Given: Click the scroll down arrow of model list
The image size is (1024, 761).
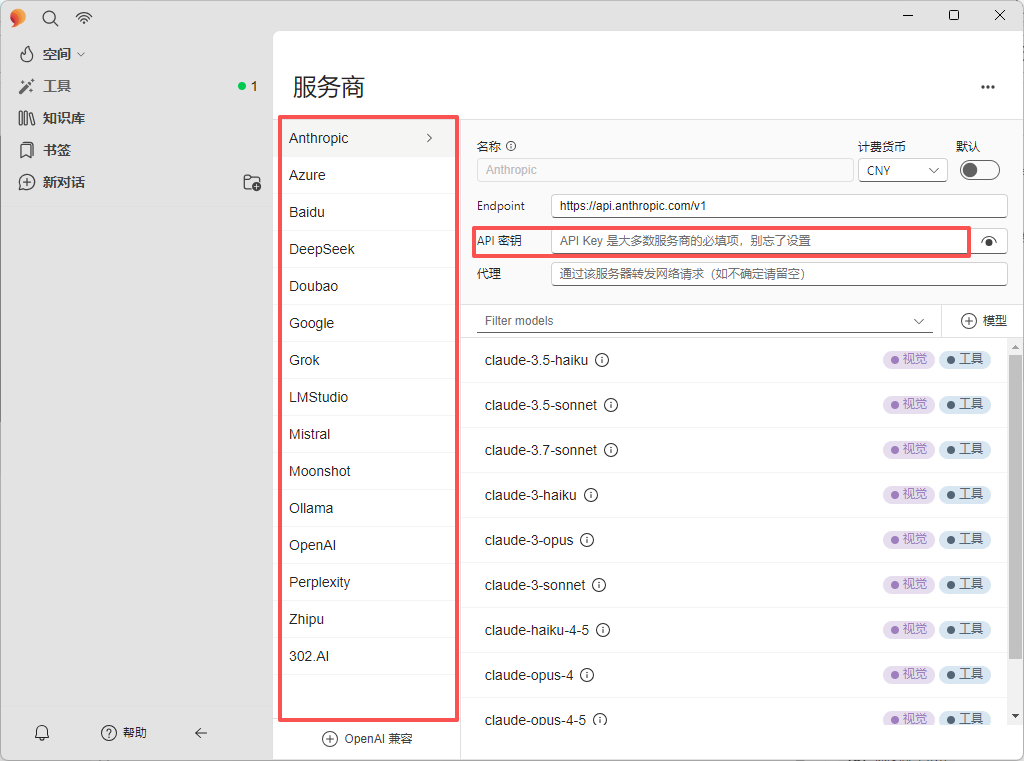Looking at the screenshot, I should tap(1015, 717).
